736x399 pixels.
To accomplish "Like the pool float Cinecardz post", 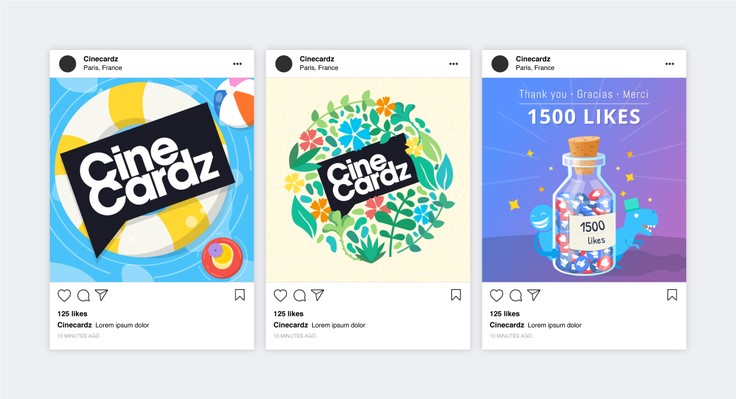I will click(x=64, y=295).
